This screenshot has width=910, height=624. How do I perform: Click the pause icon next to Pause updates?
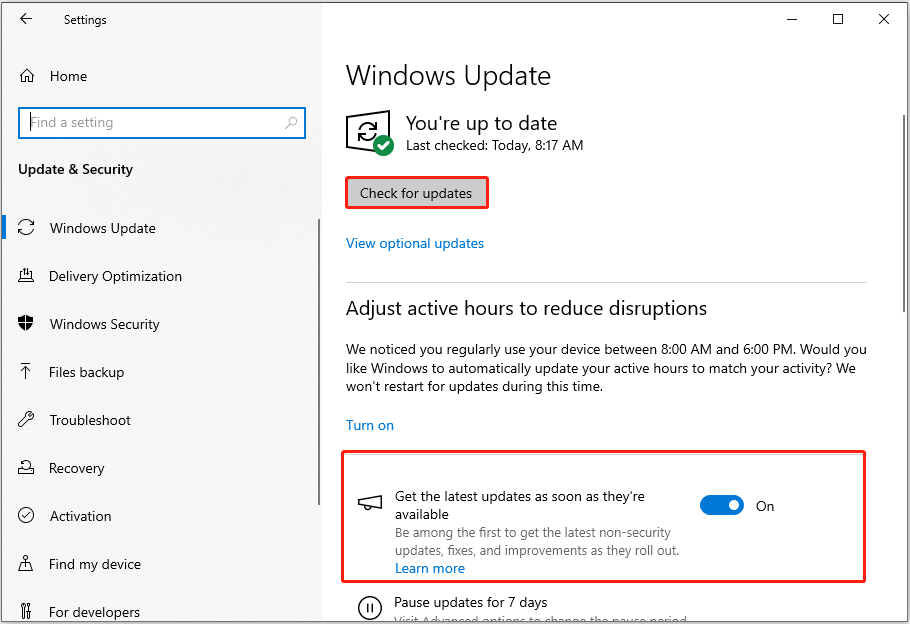pyautogui.click(x=369, y=607)
